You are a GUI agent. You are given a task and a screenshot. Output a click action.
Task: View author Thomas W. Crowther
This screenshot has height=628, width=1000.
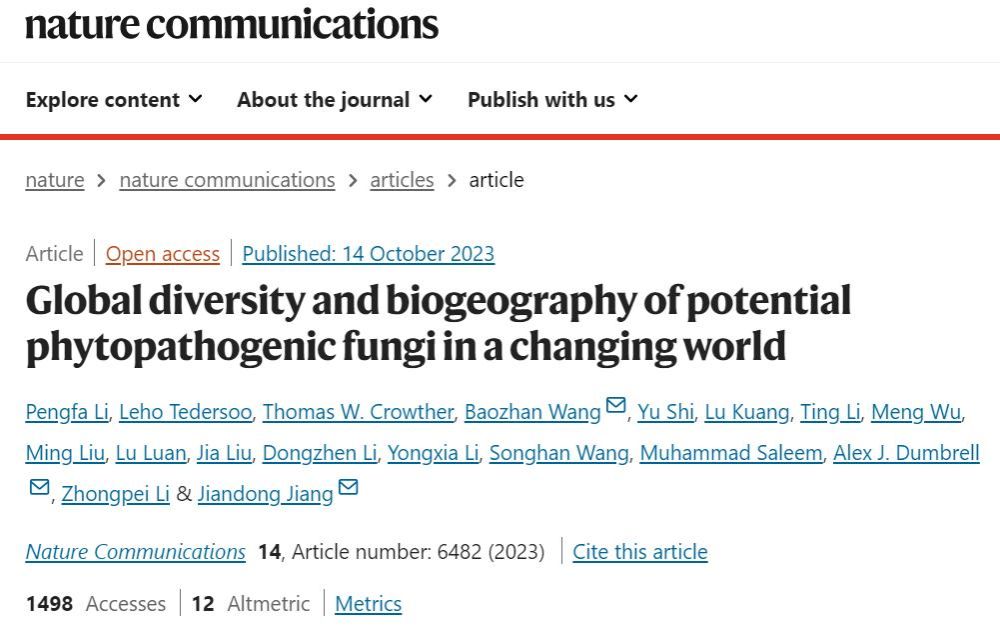click(358, 412)
